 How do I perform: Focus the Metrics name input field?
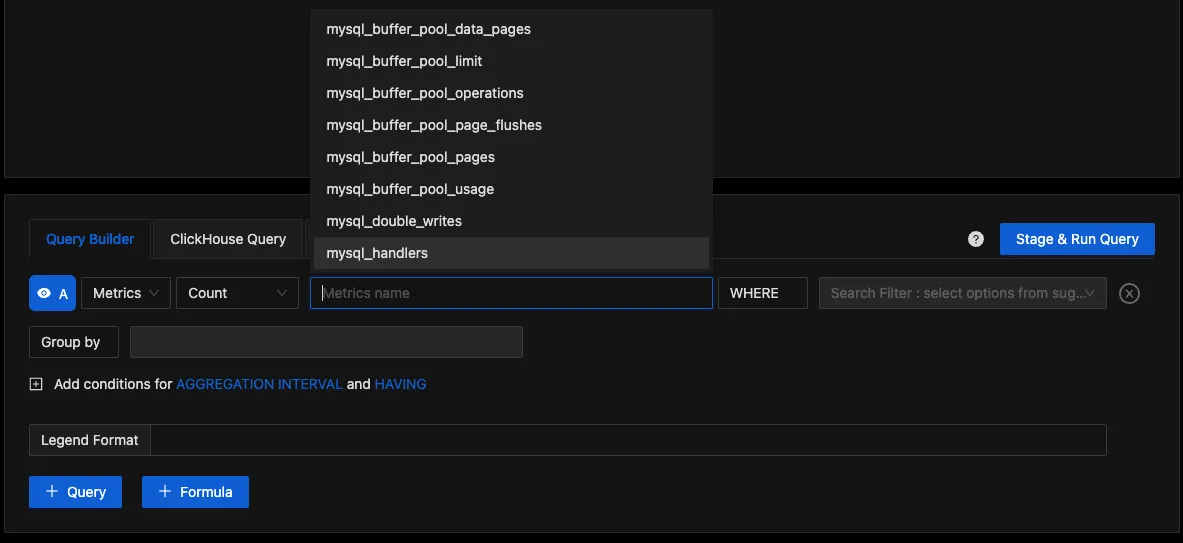[x=511, y=293]
